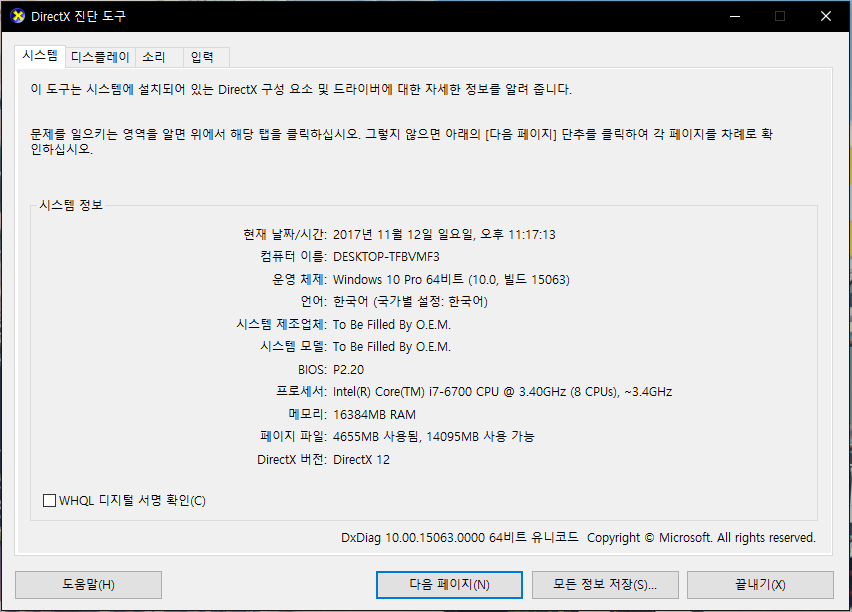Click the 도움말(H) button

(x=88, y=584)
